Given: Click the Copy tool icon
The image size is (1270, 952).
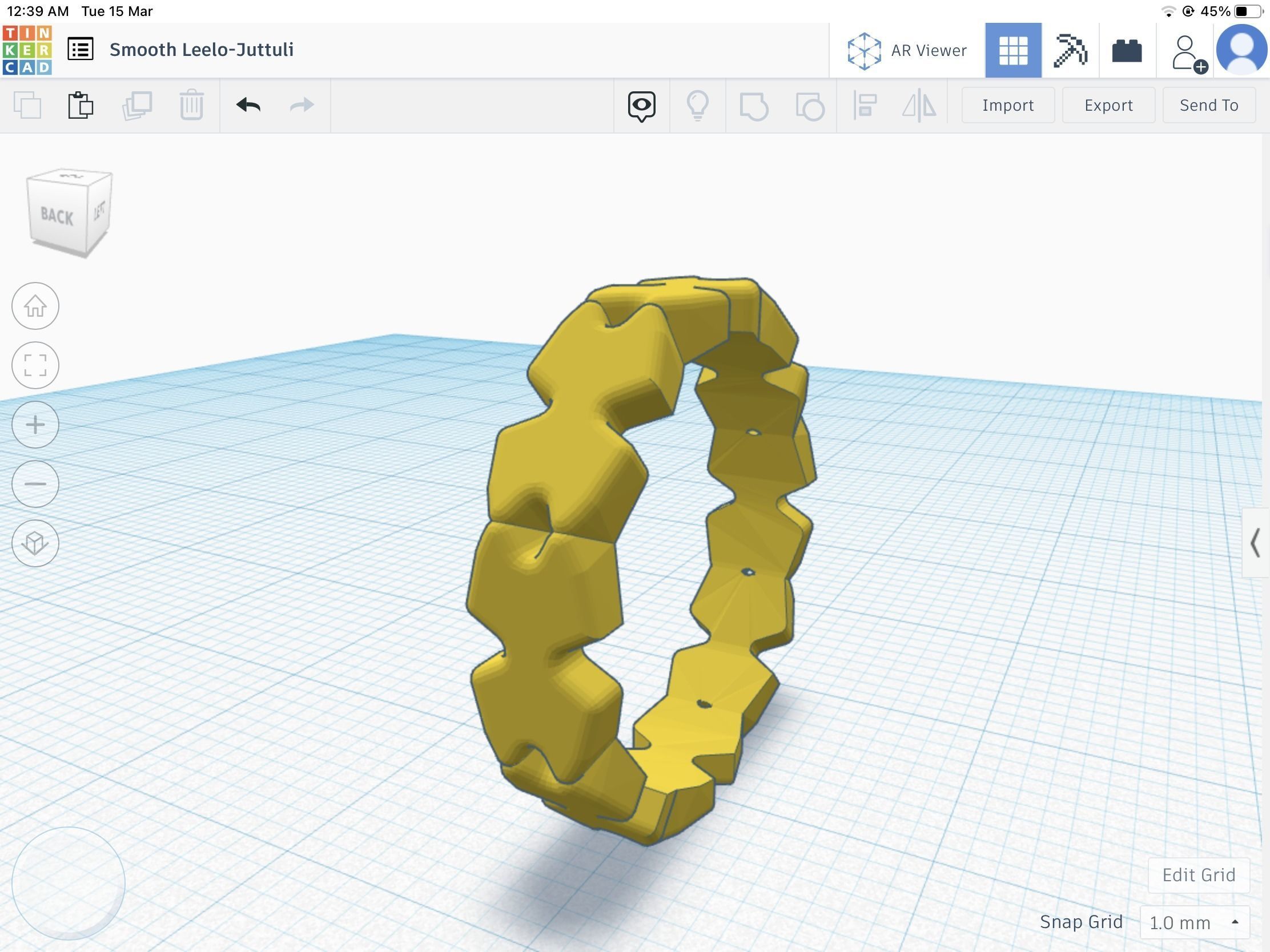Looking at the screenshot, I should [27, 105].
